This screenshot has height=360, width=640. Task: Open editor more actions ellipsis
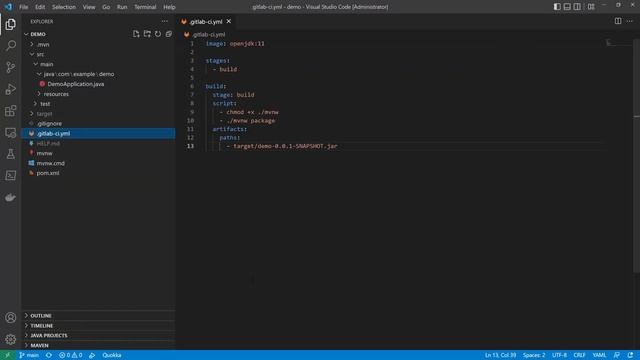[x=630, y=21]
